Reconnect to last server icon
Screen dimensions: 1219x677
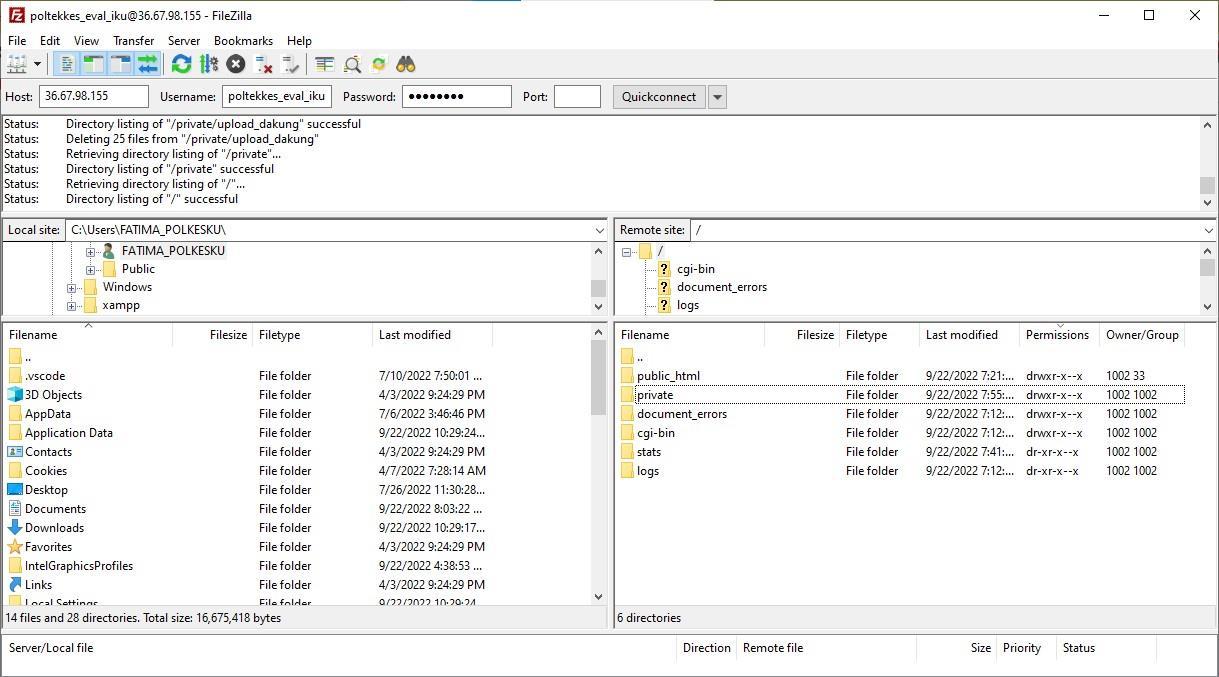291,64
